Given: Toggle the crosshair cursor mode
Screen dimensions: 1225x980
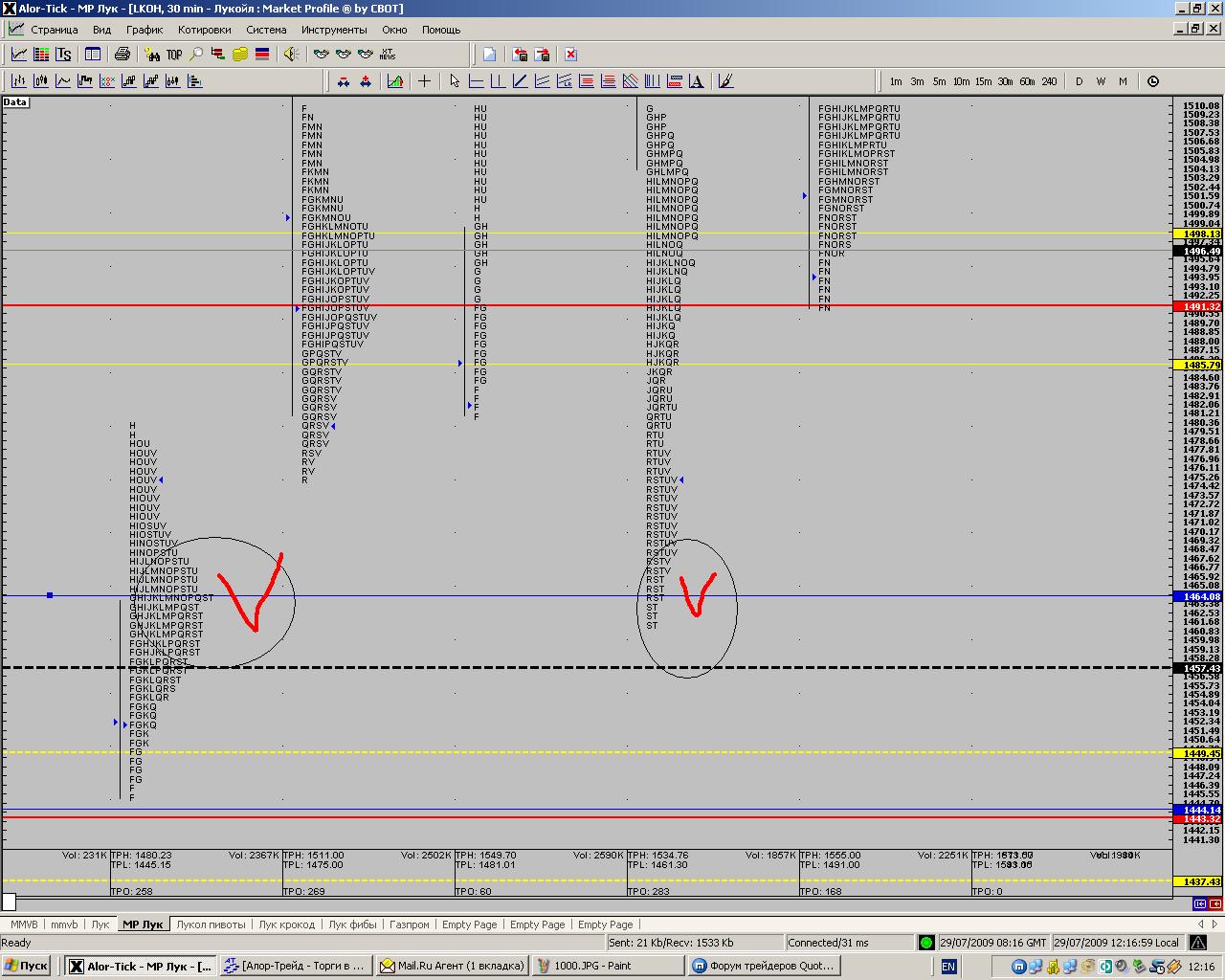Looking at the screenshot, I should [424, 81].
